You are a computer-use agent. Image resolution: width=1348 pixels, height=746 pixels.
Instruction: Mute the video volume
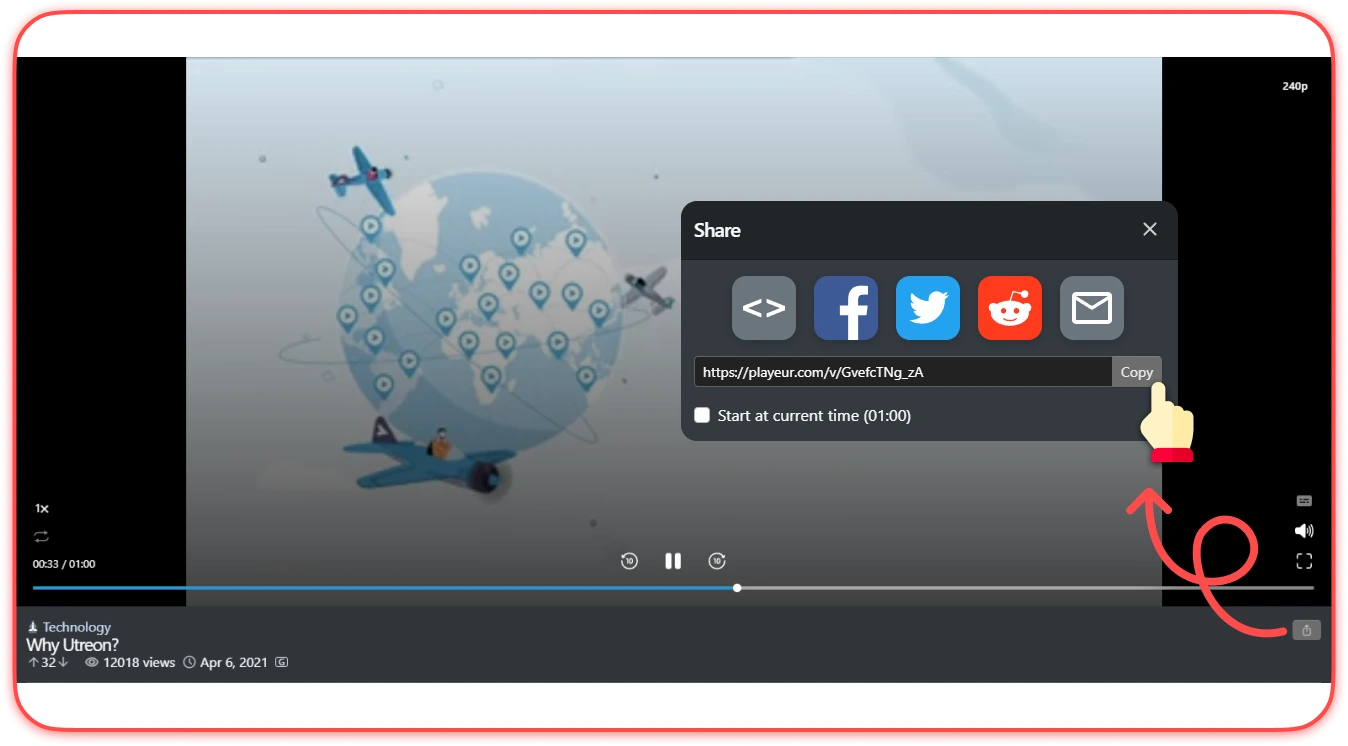pyautogui.click(x=1304, y=531)
